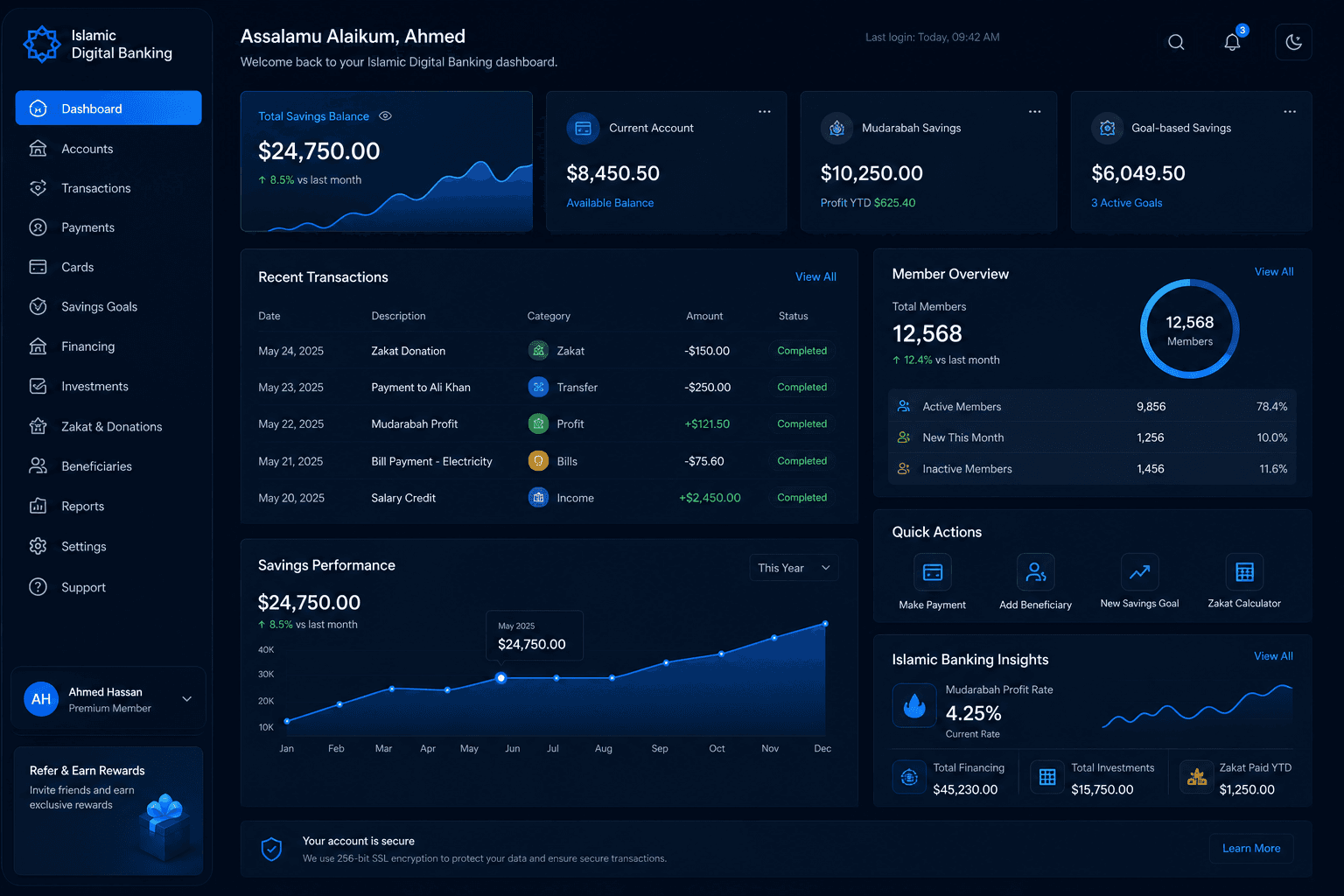This screenshot has height=896, width=1344.
Task: Click the Islamic Digital Banking star logo
Action: point(42,44)
